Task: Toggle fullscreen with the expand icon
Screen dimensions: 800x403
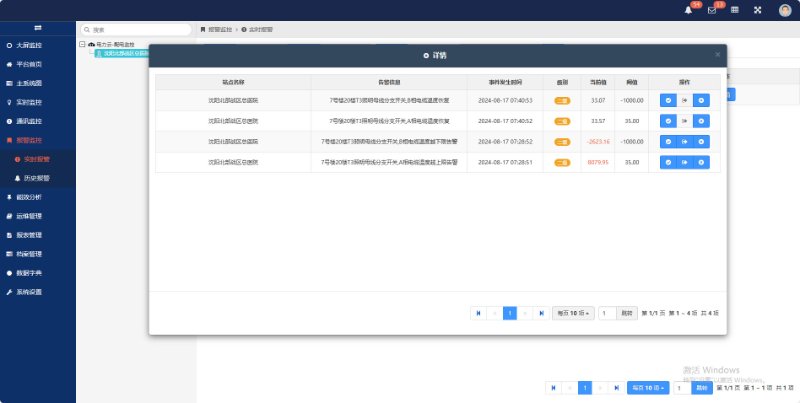Action: pos(757,10)
